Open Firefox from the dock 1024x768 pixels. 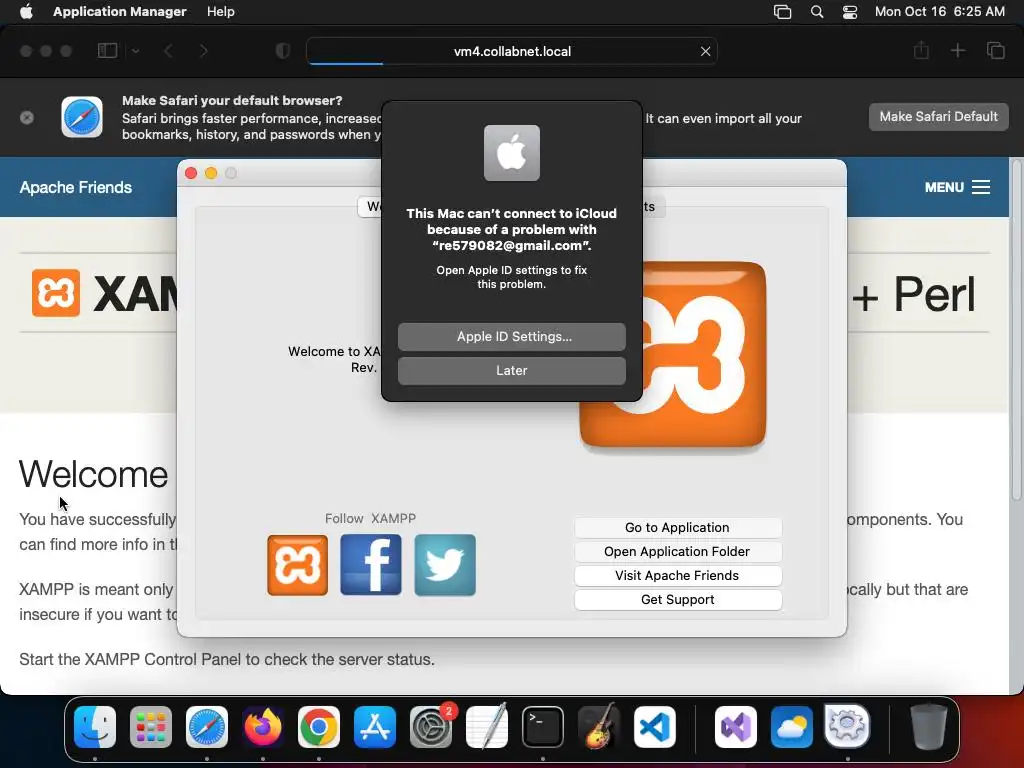tap(263, 727)
